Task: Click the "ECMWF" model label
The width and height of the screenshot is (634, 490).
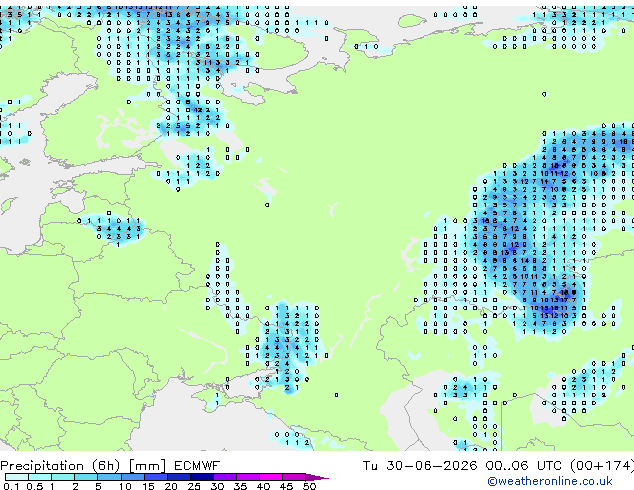Action: point(197,466)
